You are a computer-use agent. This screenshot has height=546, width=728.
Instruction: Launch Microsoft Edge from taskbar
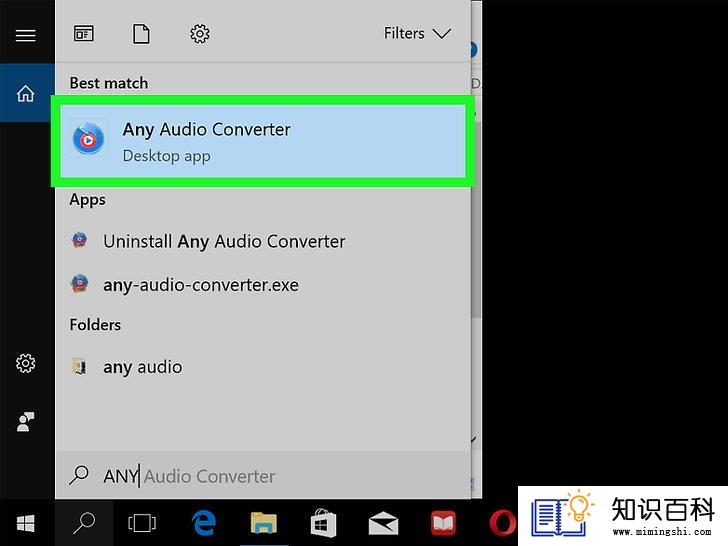[204, 523]
